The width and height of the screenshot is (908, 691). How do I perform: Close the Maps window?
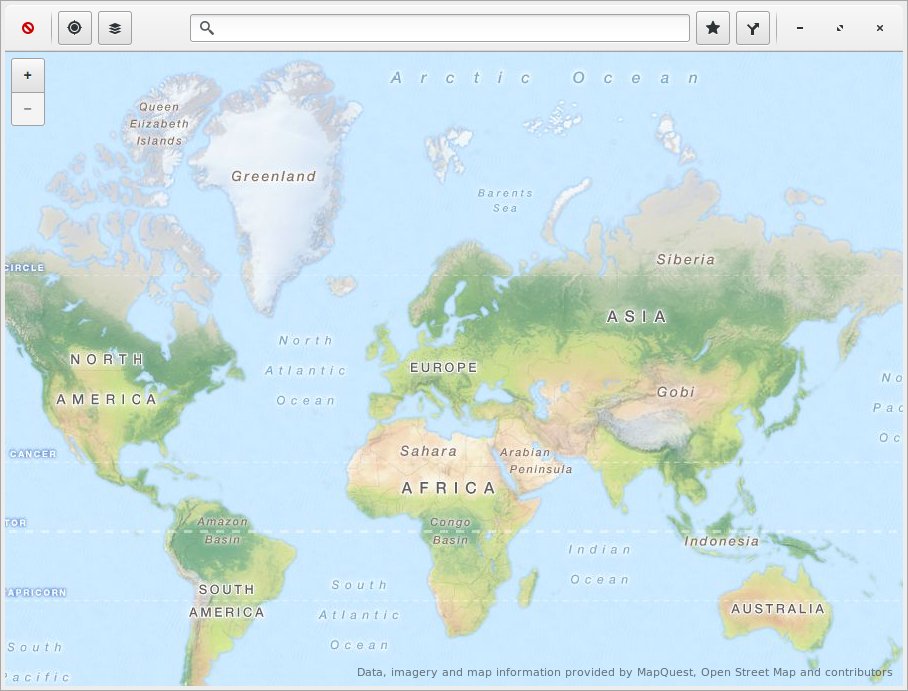point(880,28)
